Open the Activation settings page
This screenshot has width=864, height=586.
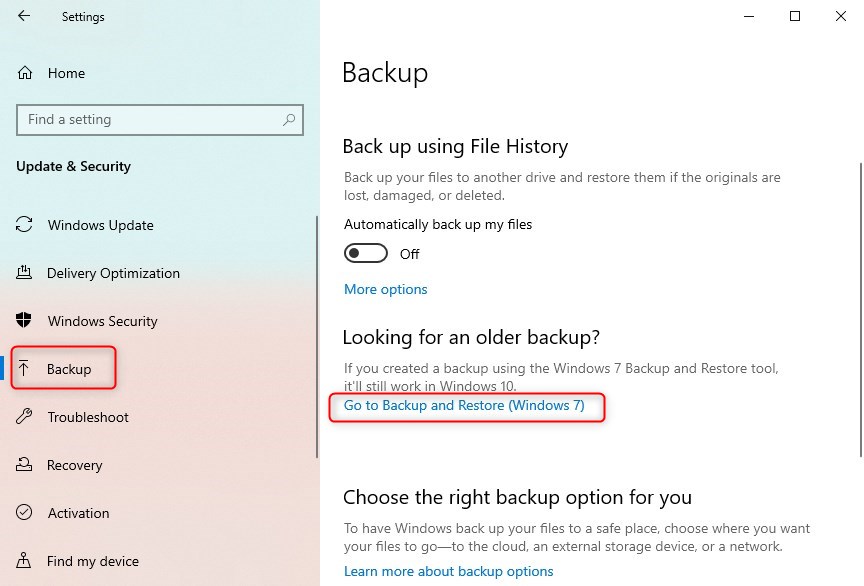coord(78,513)
